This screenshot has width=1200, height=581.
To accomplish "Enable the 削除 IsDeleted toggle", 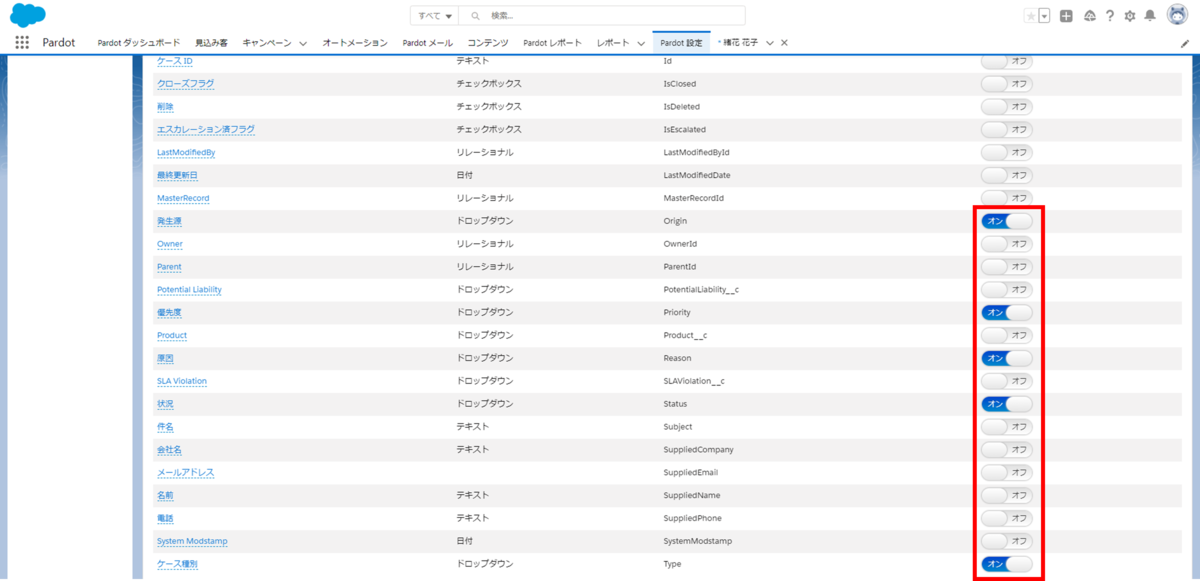I will 1006,106.
